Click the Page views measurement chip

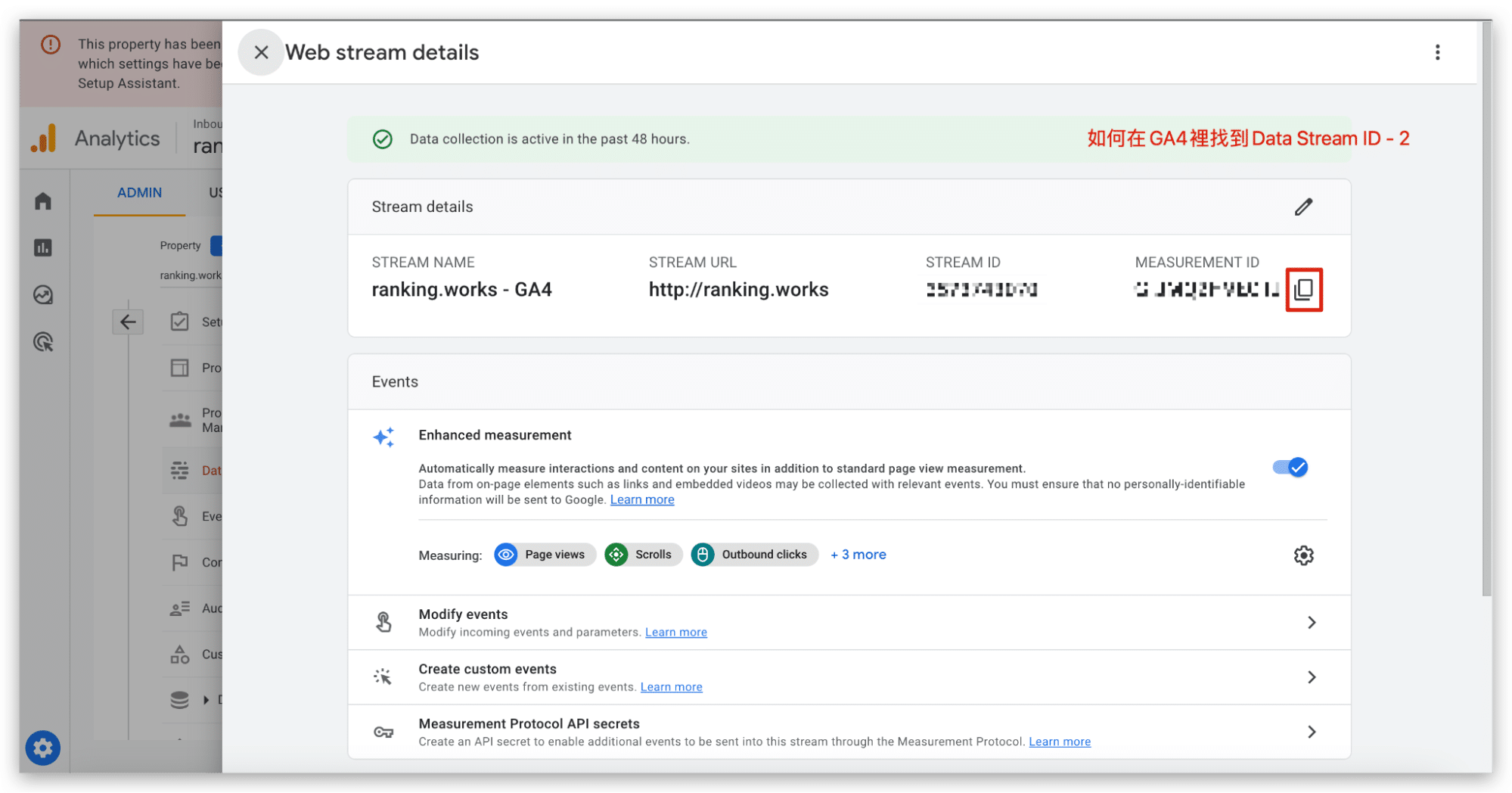(x=545, y=555)
